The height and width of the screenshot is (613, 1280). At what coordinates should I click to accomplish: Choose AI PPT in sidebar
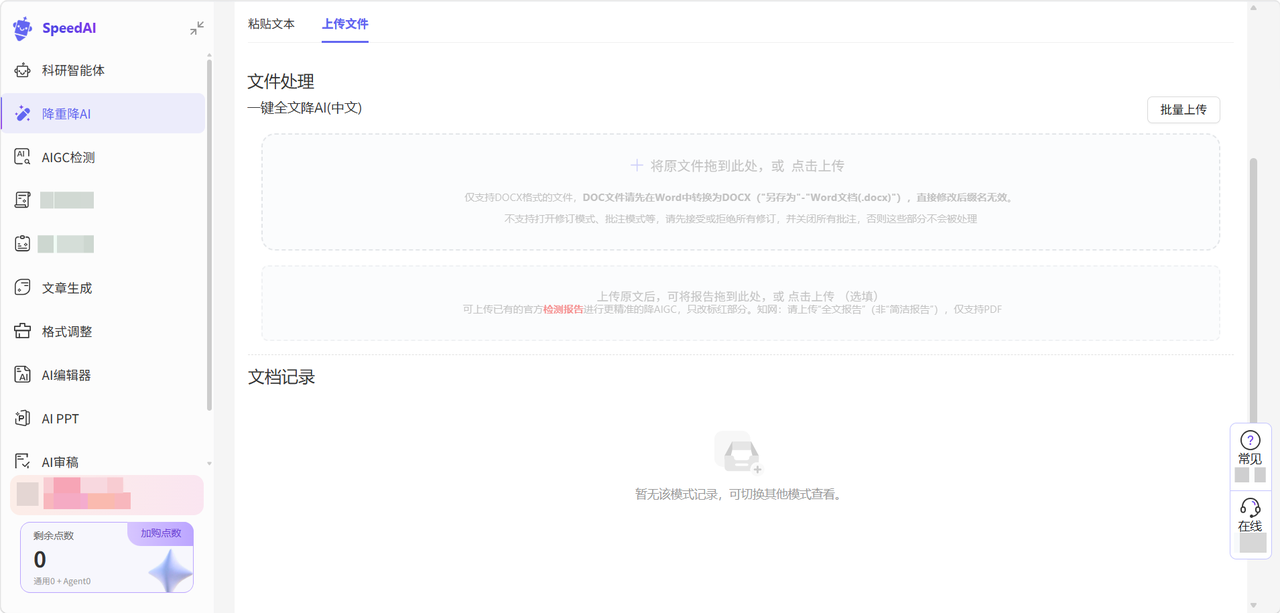104,418
